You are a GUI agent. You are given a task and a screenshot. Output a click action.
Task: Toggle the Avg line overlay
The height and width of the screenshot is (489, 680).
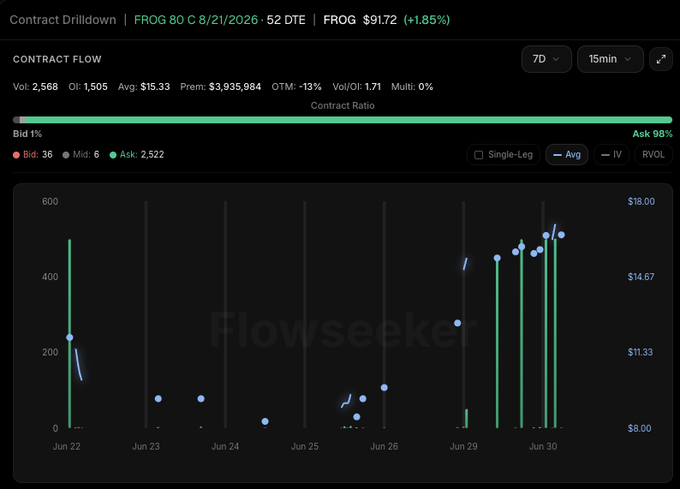pos(567,155)
